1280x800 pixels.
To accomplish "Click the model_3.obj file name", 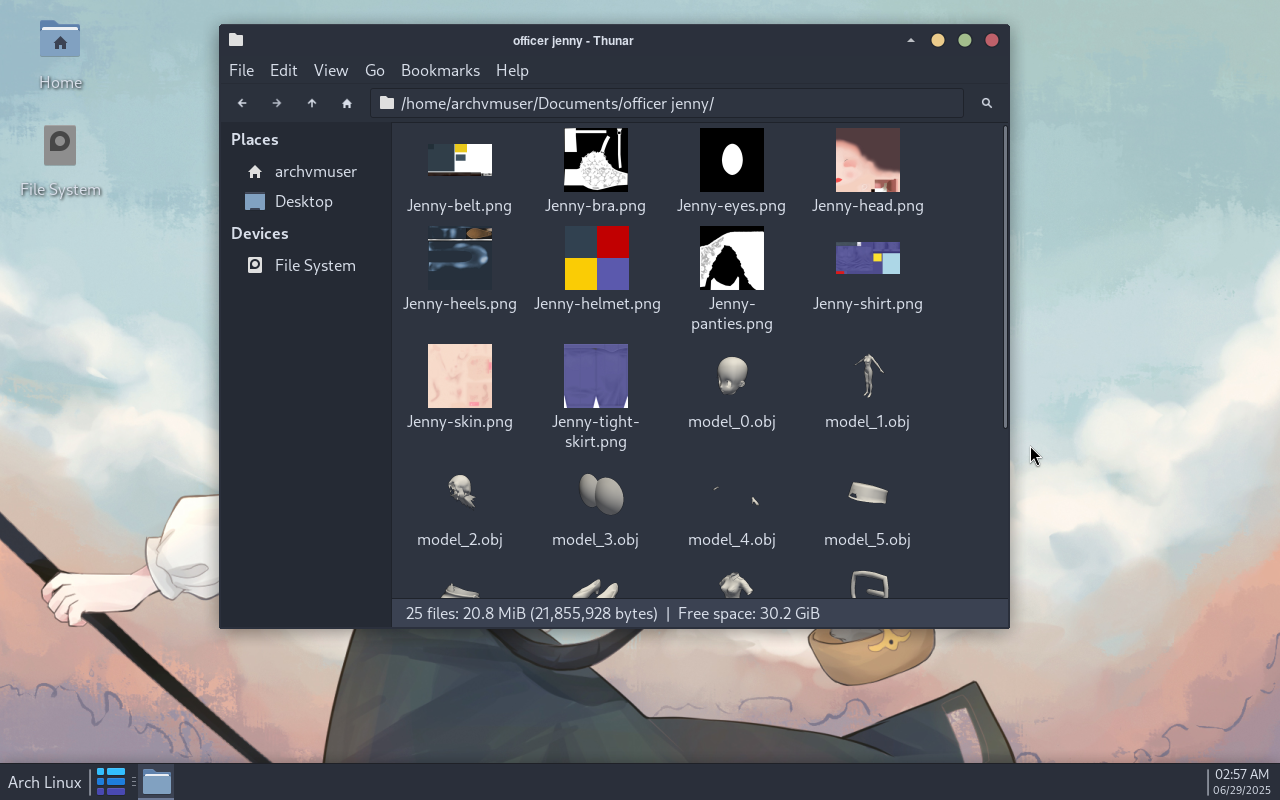I will 595,539.
